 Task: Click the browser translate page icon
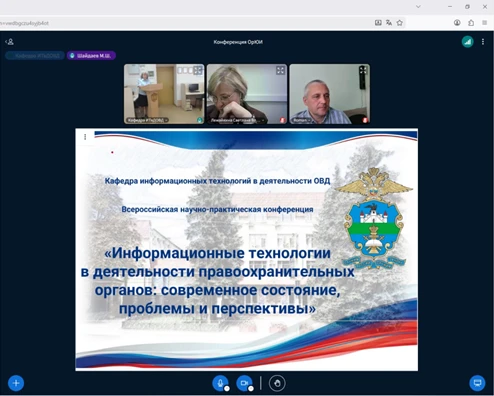coord(389,23)
